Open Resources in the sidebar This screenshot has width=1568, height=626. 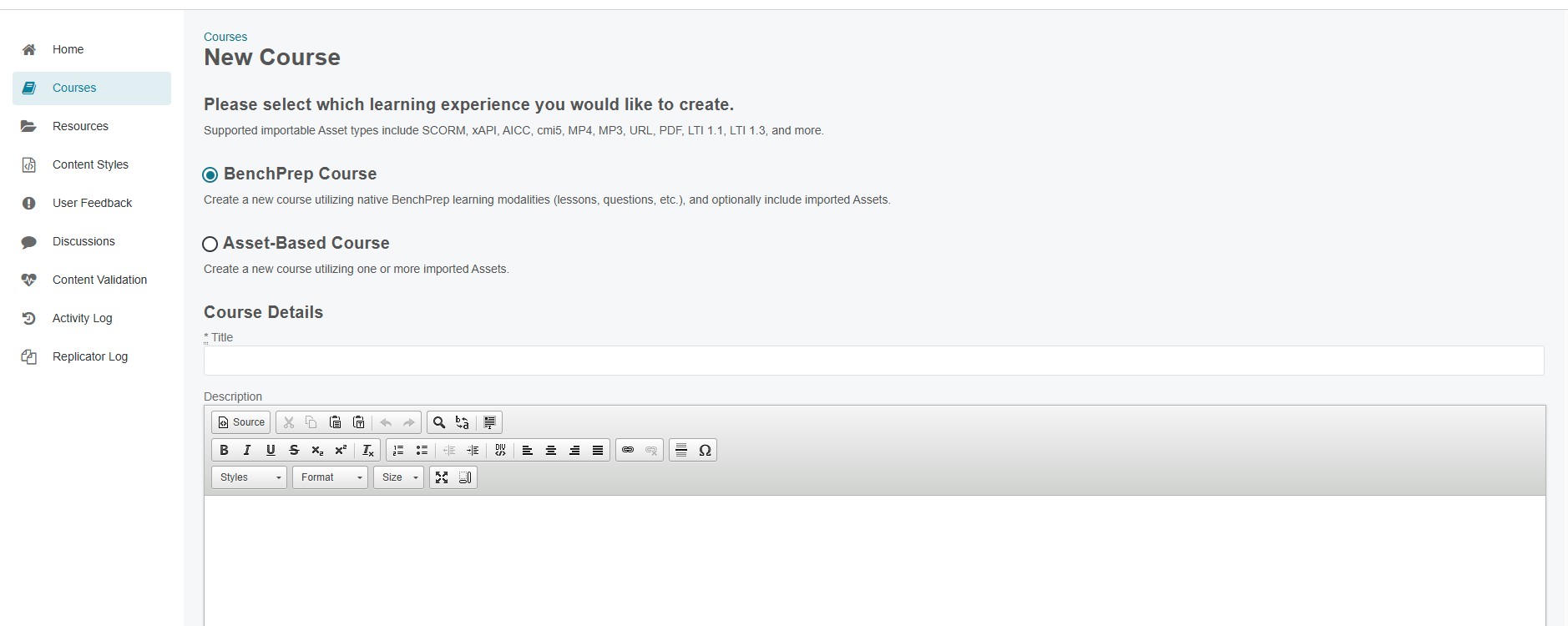click(92, 127)
